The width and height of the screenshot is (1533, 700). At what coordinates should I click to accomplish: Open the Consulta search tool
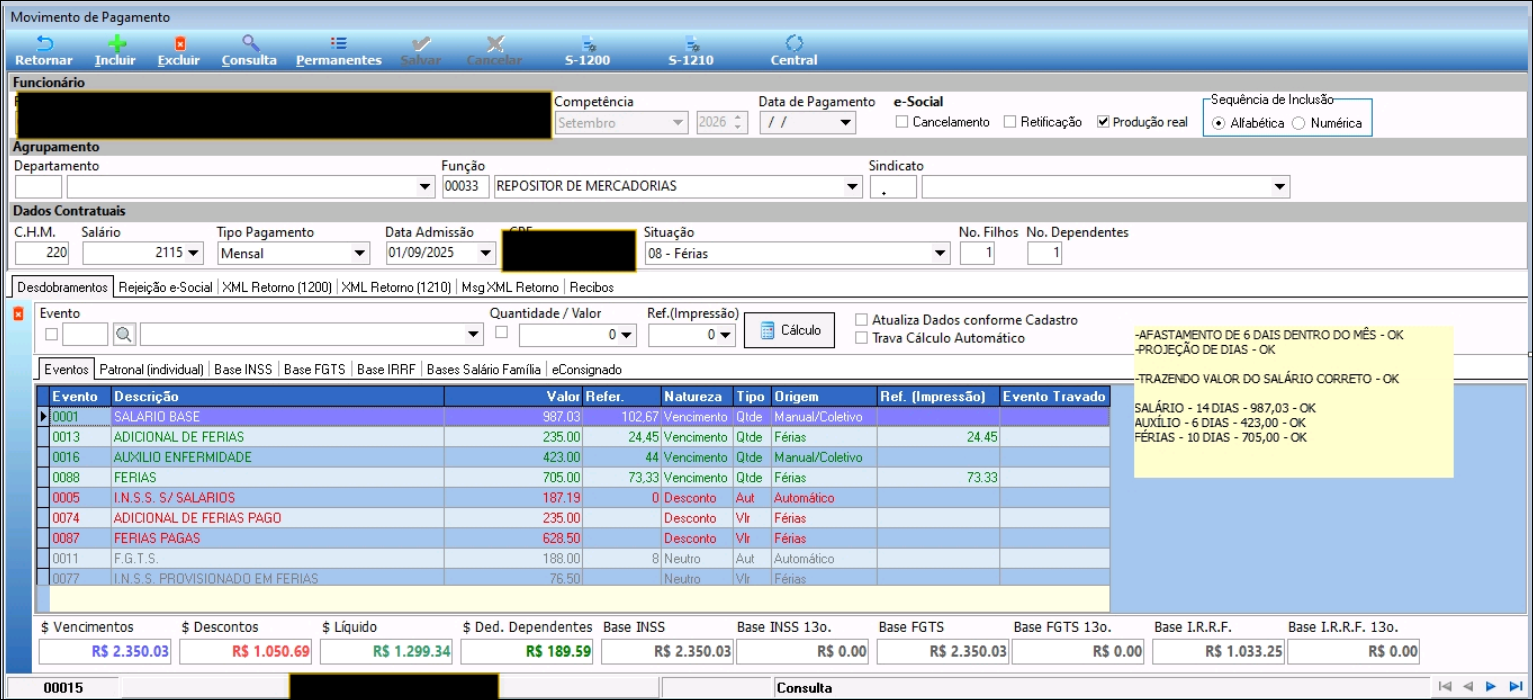point(249,51)
